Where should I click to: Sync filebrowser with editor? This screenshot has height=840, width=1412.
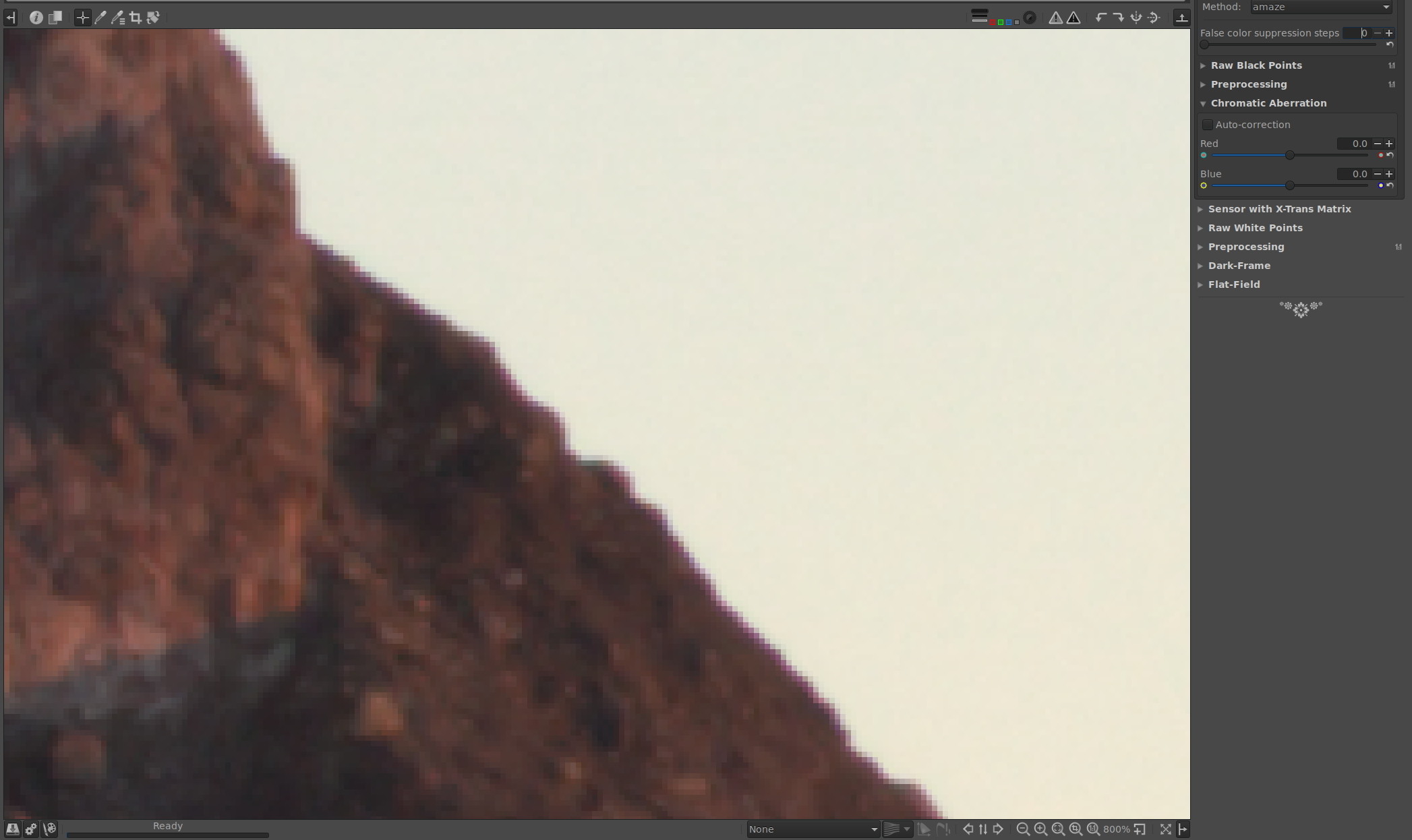click(x=983, y=829)
